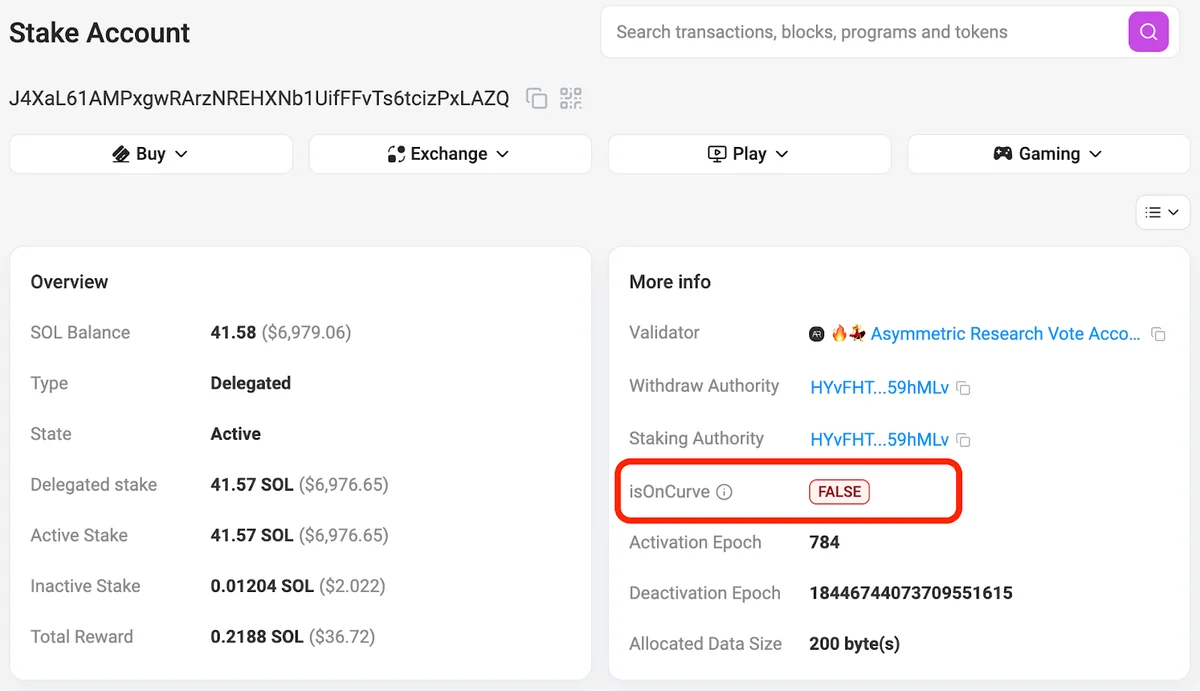Copy the validator vote account address
Screen dimensions: 1200x691
pyautogui.click(x=1158, y=334)
